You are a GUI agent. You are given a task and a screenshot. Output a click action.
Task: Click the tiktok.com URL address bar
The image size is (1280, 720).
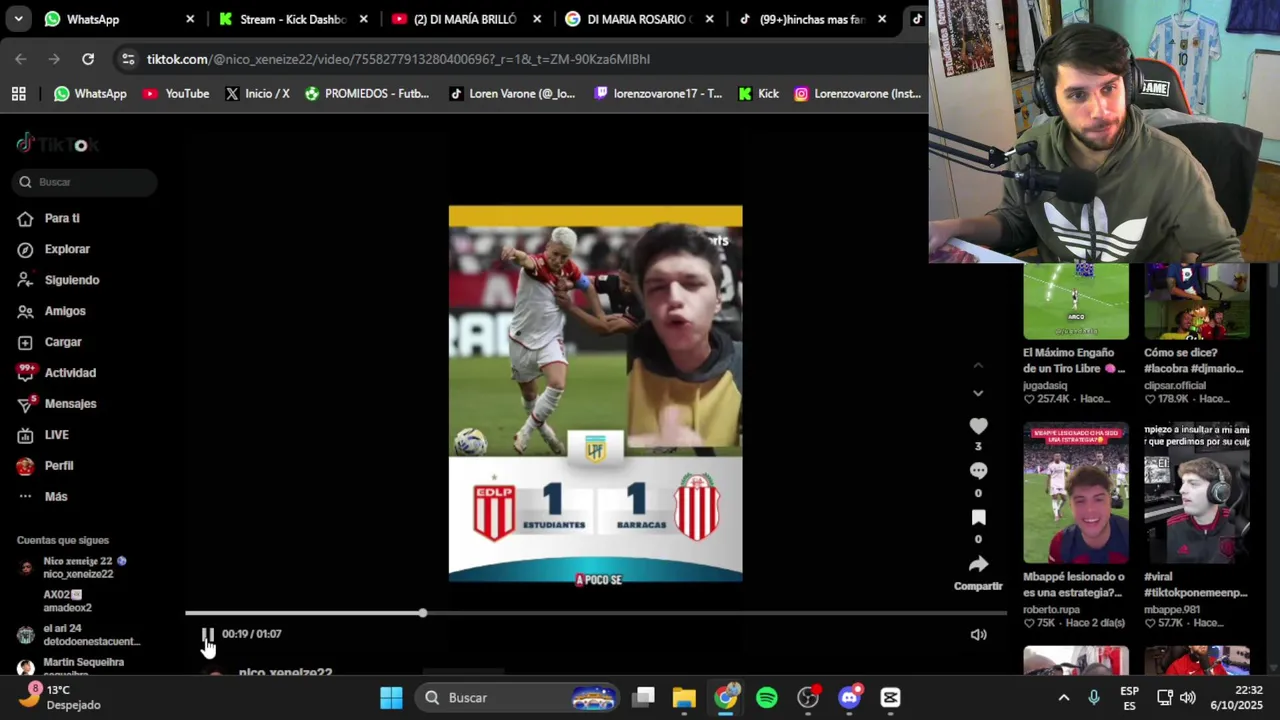400,59
